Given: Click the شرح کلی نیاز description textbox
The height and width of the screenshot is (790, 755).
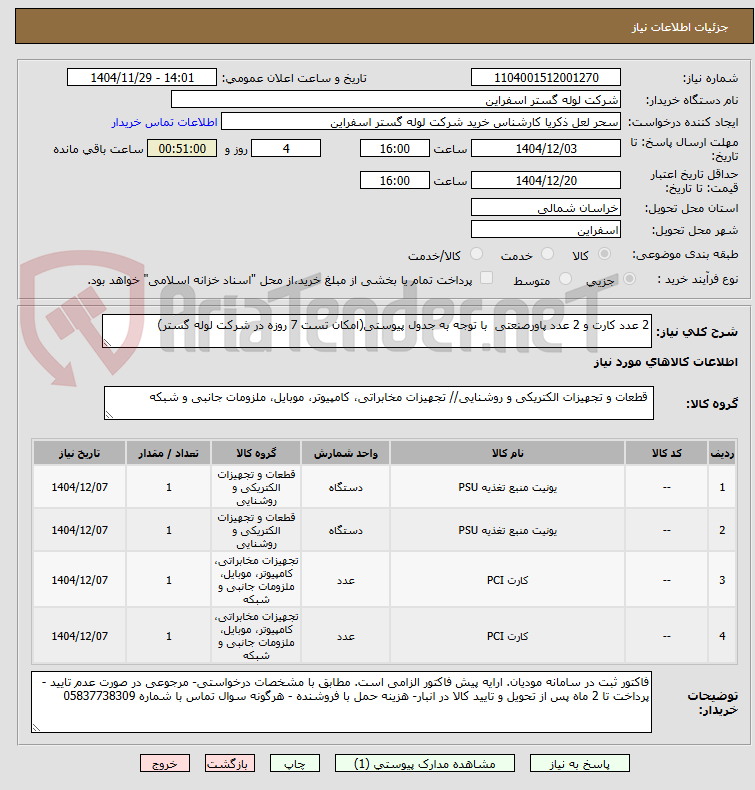Looking at the screenshot, I should tap(377, 331).
